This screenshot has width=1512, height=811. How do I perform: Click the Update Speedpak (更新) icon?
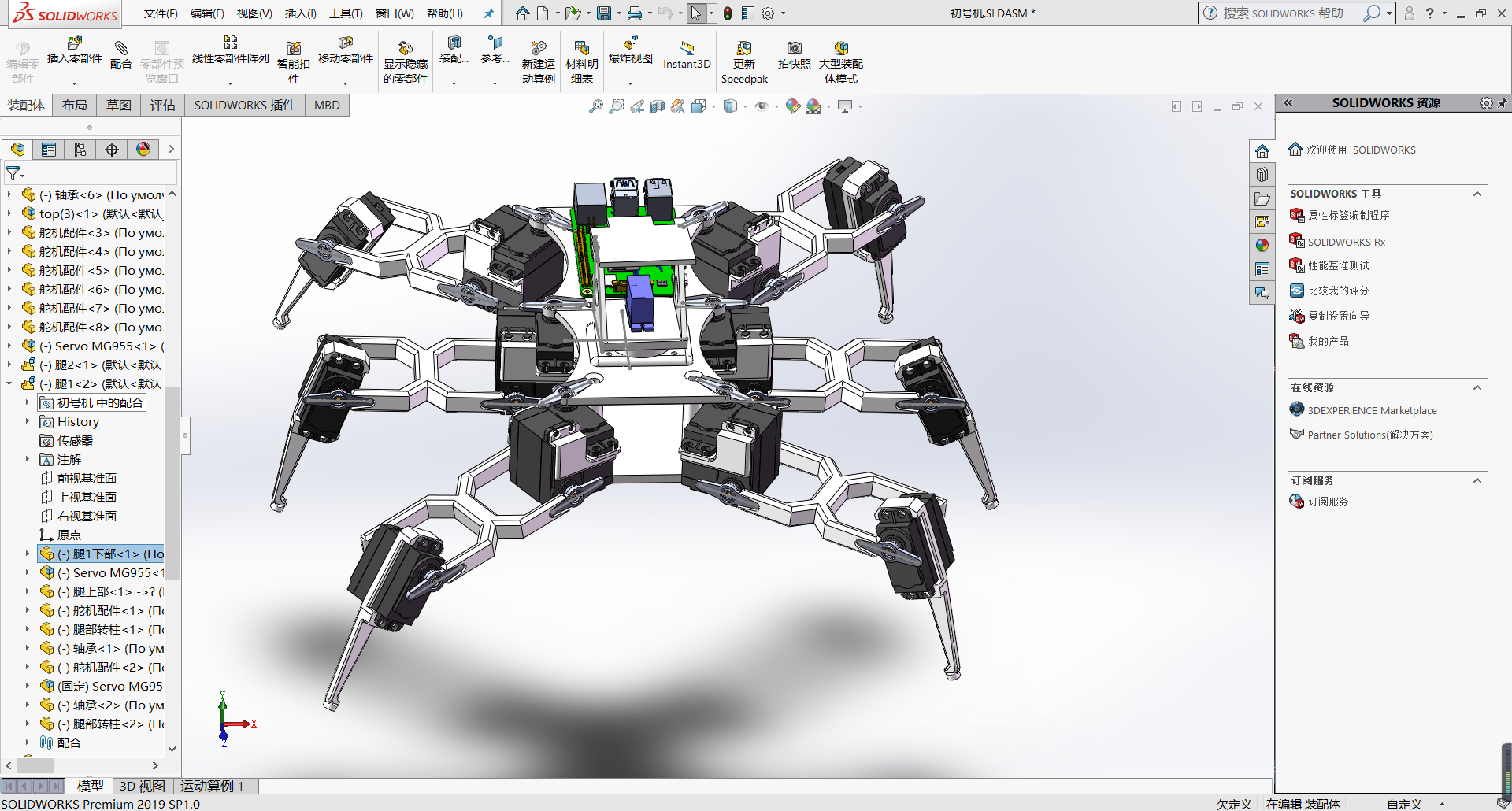[744, 48]
